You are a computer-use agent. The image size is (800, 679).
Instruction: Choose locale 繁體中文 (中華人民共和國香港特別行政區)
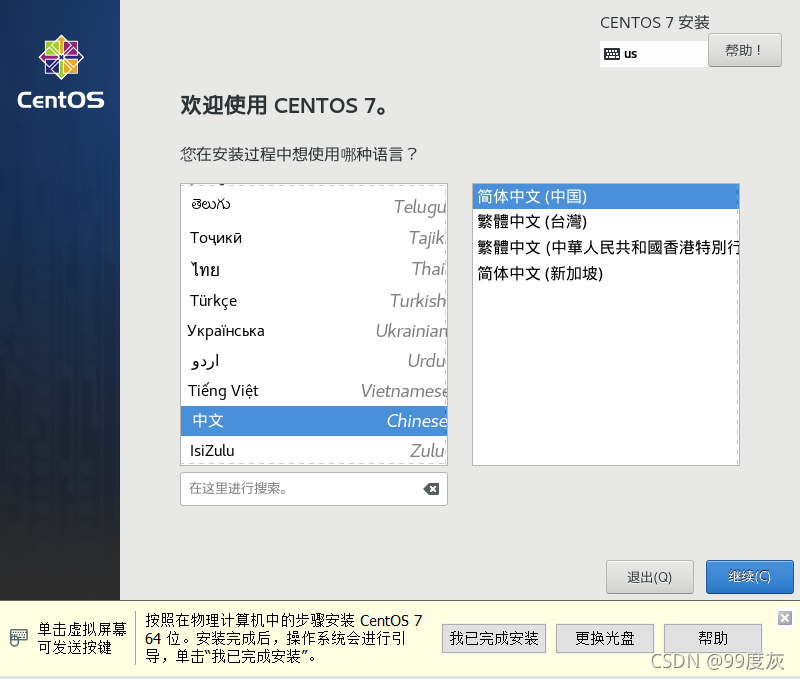(606, 247)
